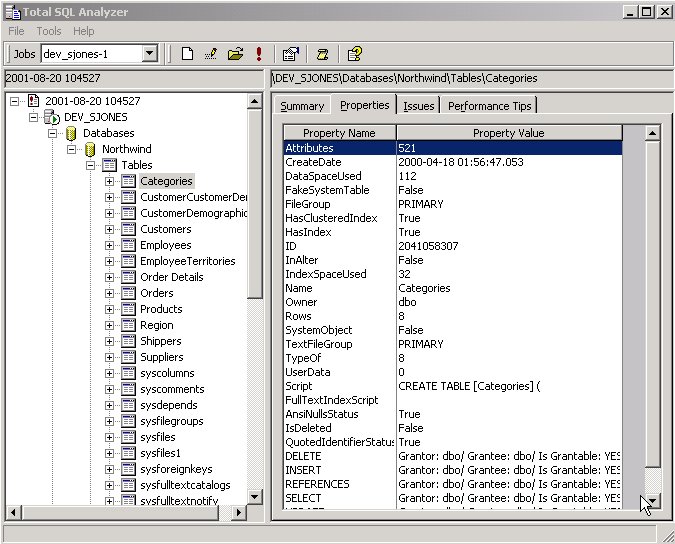Click the yellow scroll toolbar icon
This screenshot has width=675, height=544.
click(322, 54)
